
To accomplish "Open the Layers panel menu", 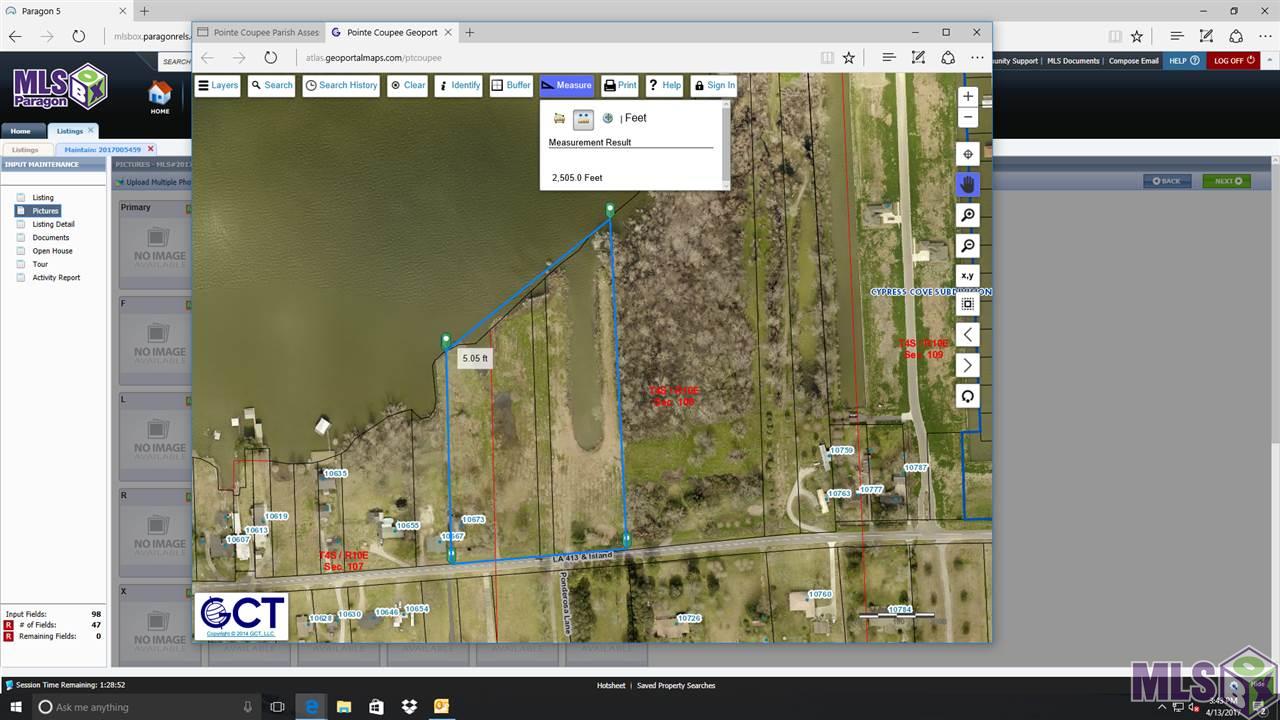I will [217, 86].
